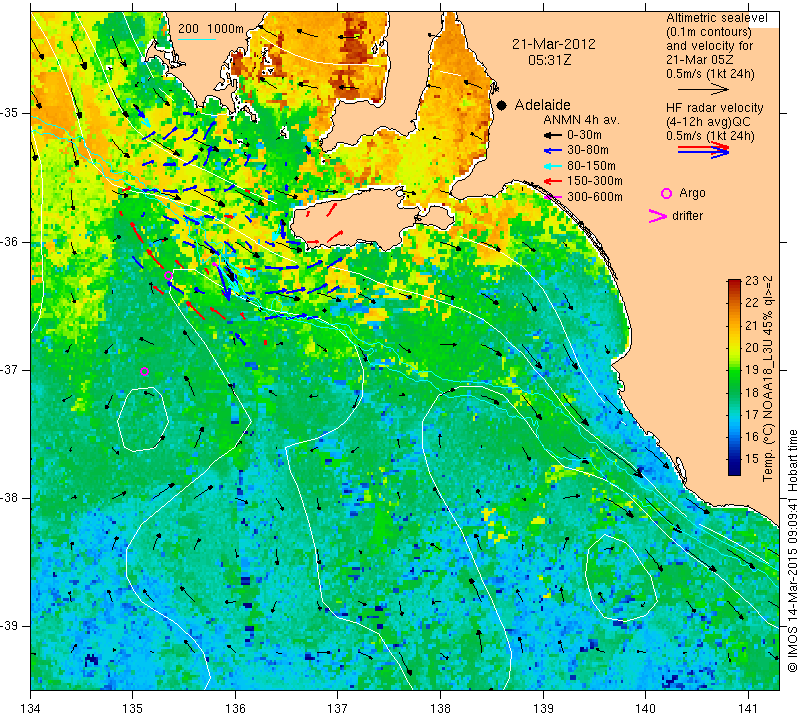The width and height of the screenshot is (800, 720).
Task: Click the Adelaide label text
Action: [x=542, y=105]
